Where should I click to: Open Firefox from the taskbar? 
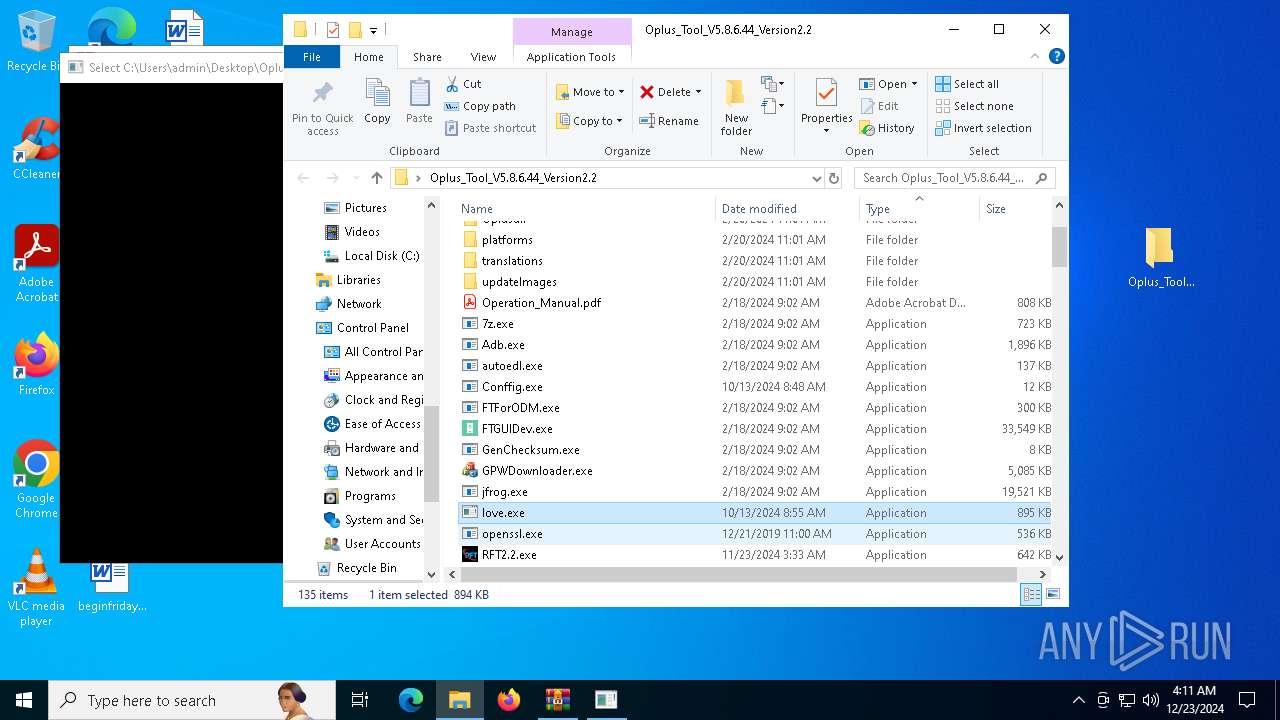tap(509, 700)
